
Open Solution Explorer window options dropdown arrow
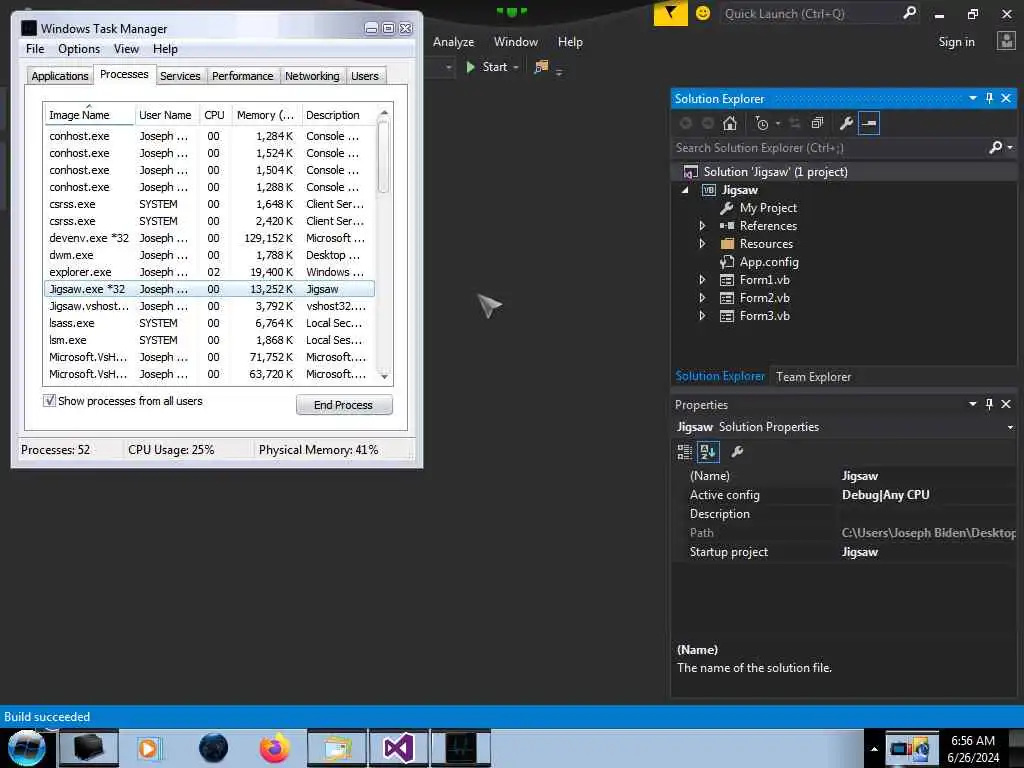[x=972, y=98]
